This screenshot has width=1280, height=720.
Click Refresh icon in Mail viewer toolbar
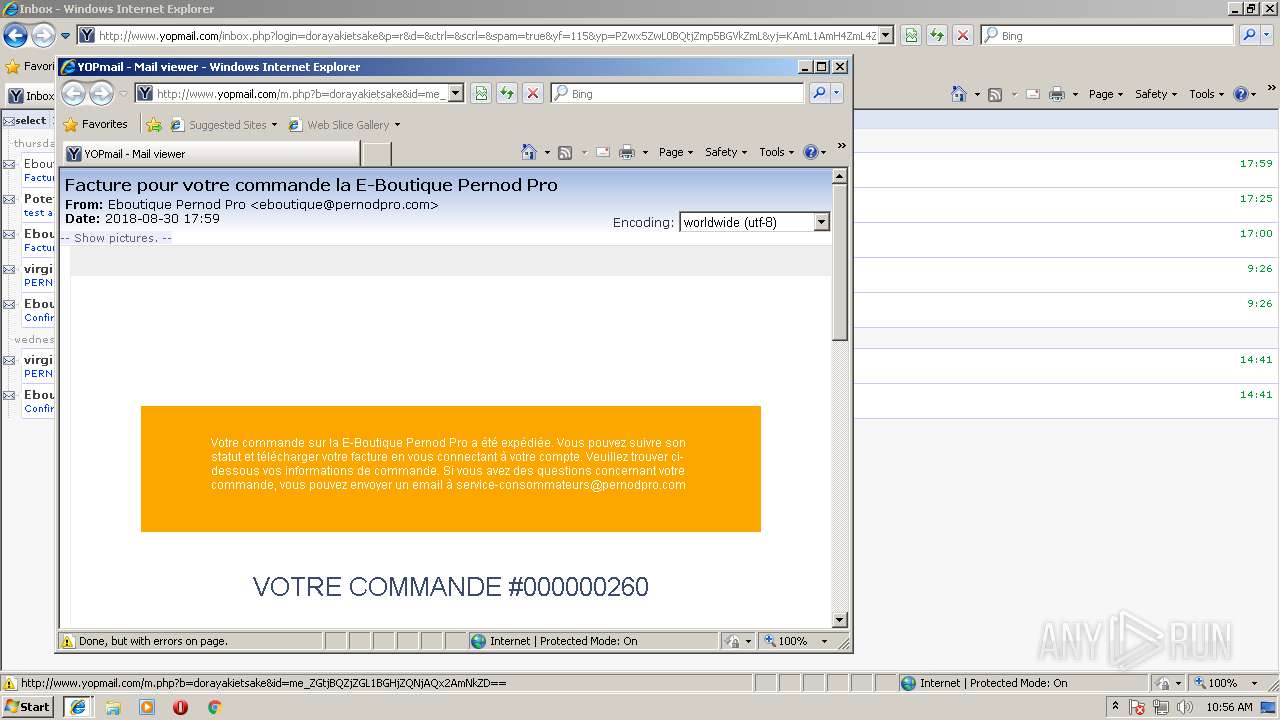pyautogui.click(x=507, y=93)
